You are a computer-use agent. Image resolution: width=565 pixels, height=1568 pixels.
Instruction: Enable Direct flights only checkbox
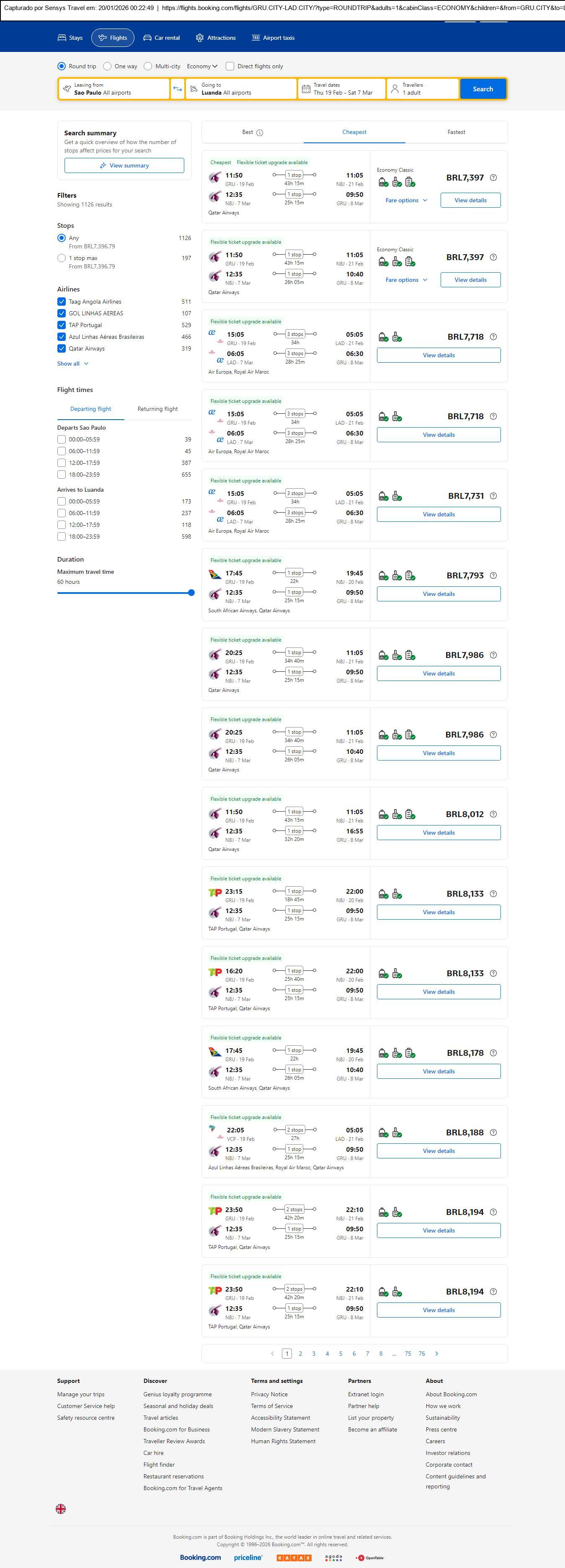pos(230,66)
